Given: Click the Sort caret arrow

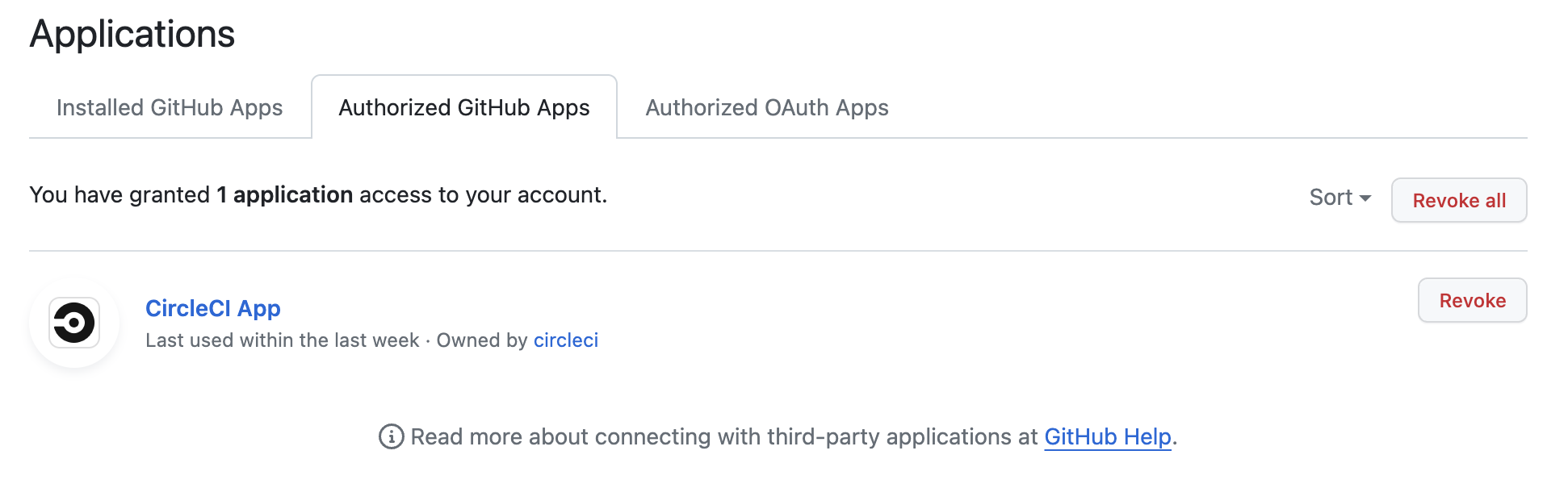Looking at the screenshot, I should coord(1365,198).
